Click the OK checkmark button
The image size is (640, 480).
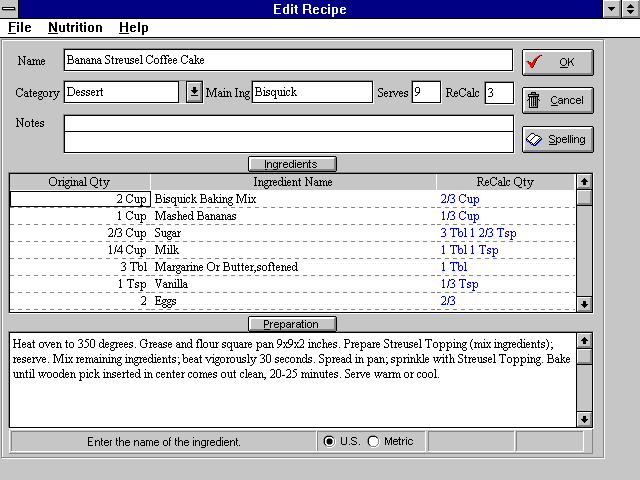coord(557,62)
